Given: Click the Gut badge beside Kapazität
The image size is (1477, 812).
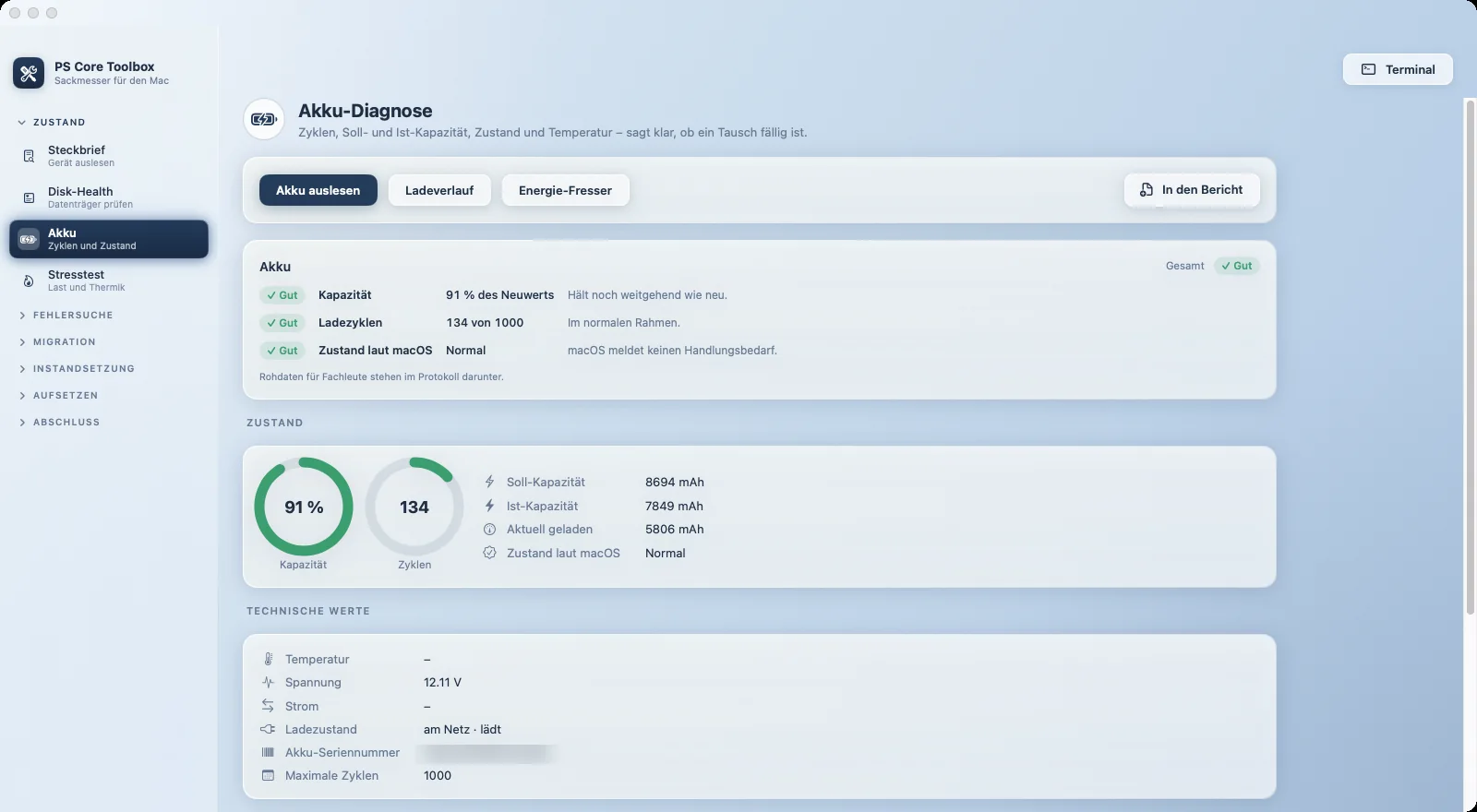Looking at the screenshot, I should click(282, 295).
